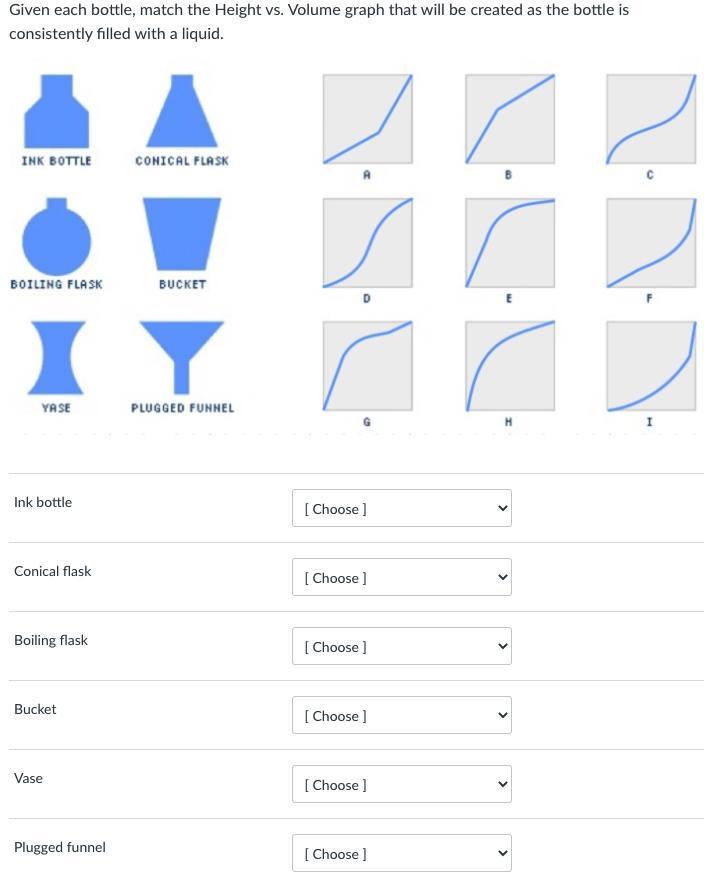Select the Vase shape image
The image size is (704, 877).
point(56,358)
